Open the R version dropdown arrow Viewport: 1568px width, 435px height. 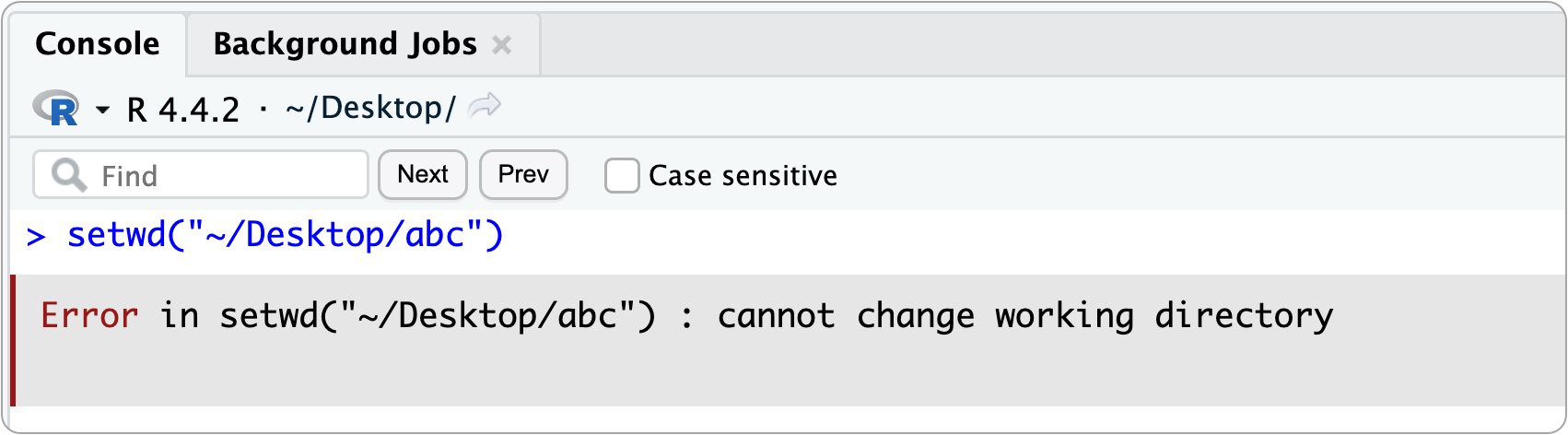point(102,111)
